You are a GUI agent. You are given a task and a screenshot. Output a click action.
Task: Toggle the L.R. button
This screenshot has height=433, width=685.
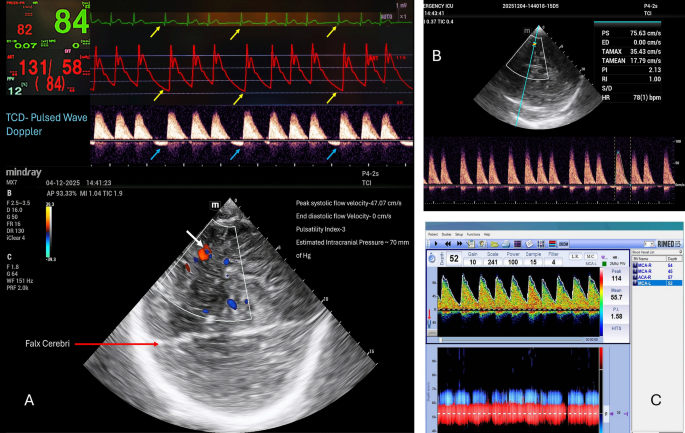[575, 256]
